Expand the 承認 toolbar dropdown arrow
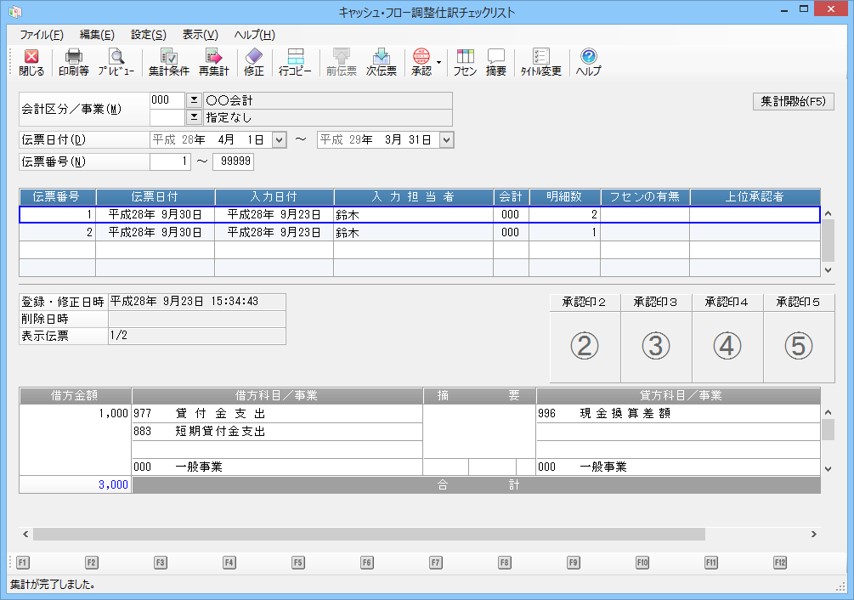The height and width of the screenshot is (600, 854). point(439,62)
